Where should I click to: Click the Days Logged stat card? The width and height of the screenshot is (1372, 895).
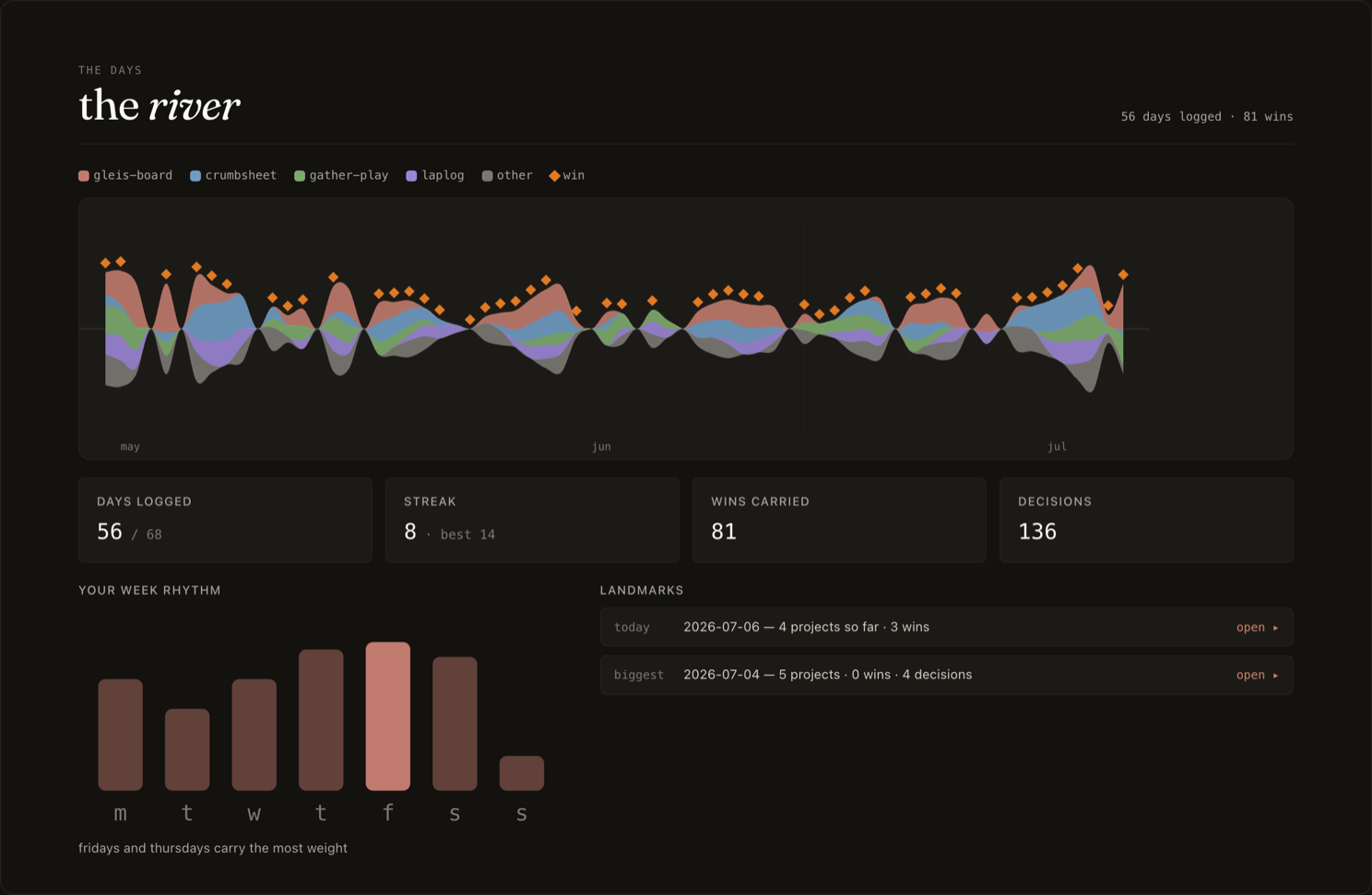click(225, 520)
